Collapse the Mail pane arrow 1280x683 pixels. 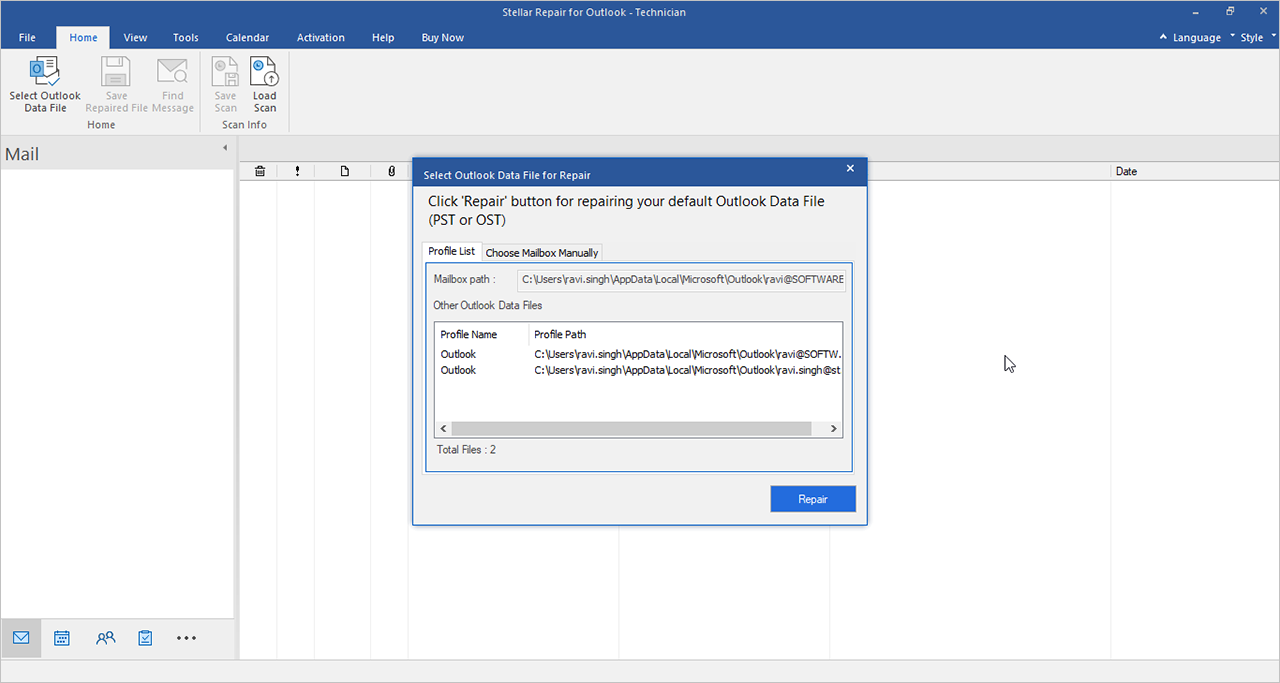click(224, 148)
